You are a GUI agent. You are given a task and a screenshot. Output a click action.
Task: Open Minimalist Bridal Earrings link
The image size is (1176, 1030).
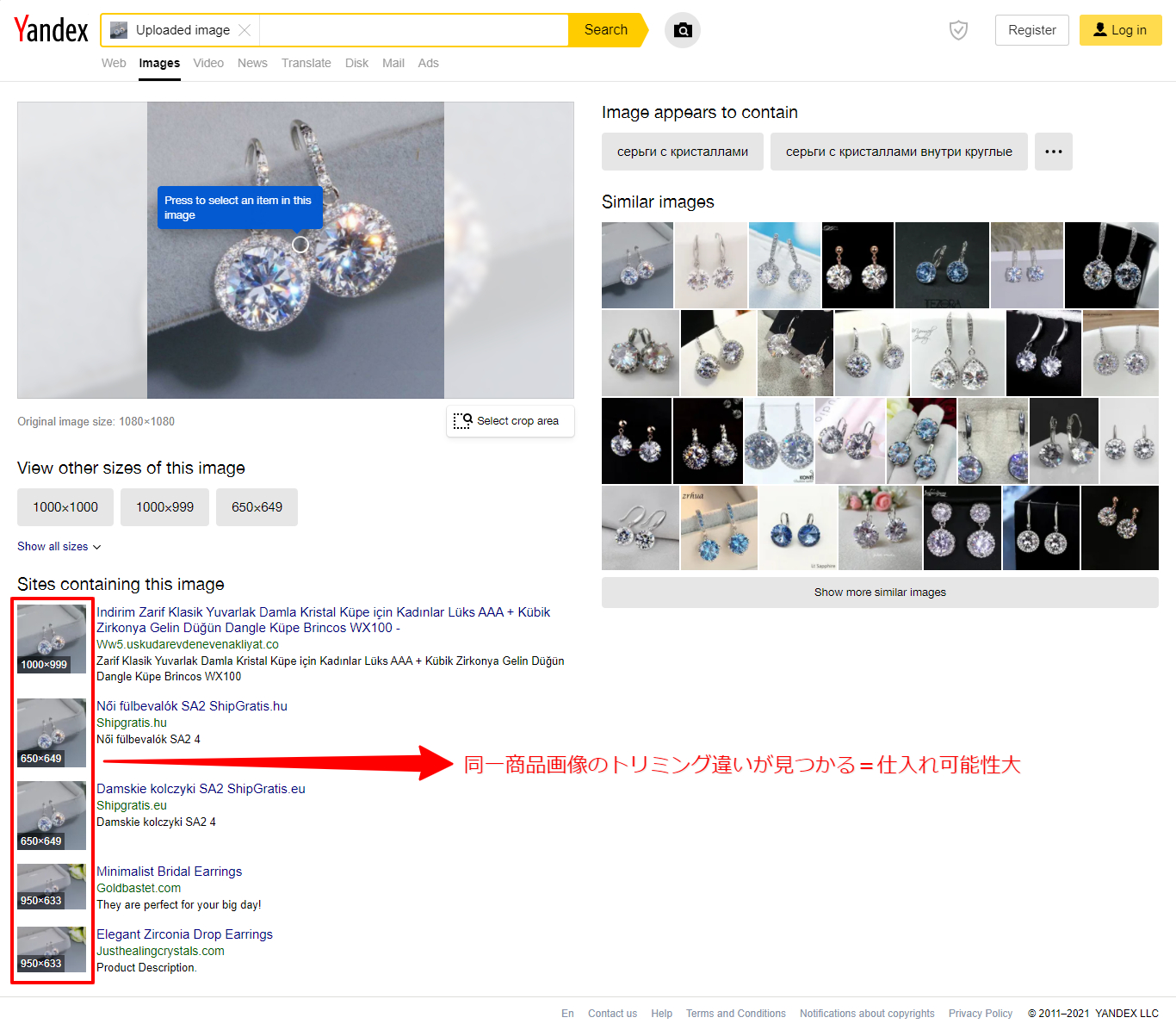(x=170, y=872)
